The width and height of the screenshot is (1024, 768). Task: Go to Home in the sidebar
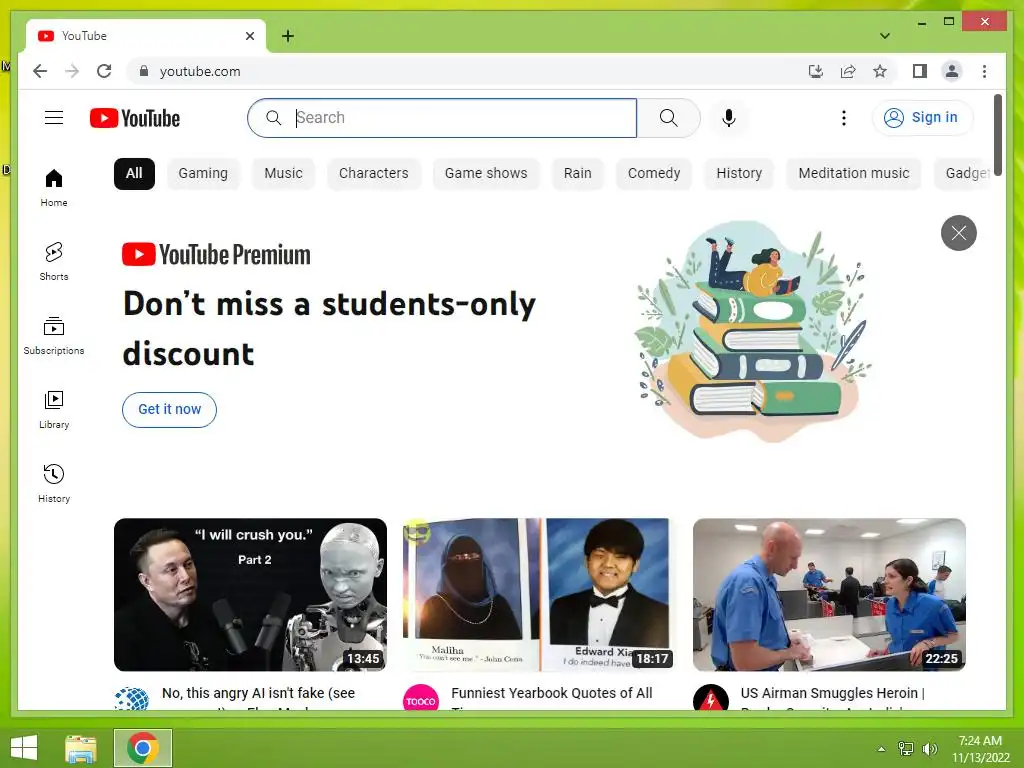pyautogui.click(x=54, y=188)
